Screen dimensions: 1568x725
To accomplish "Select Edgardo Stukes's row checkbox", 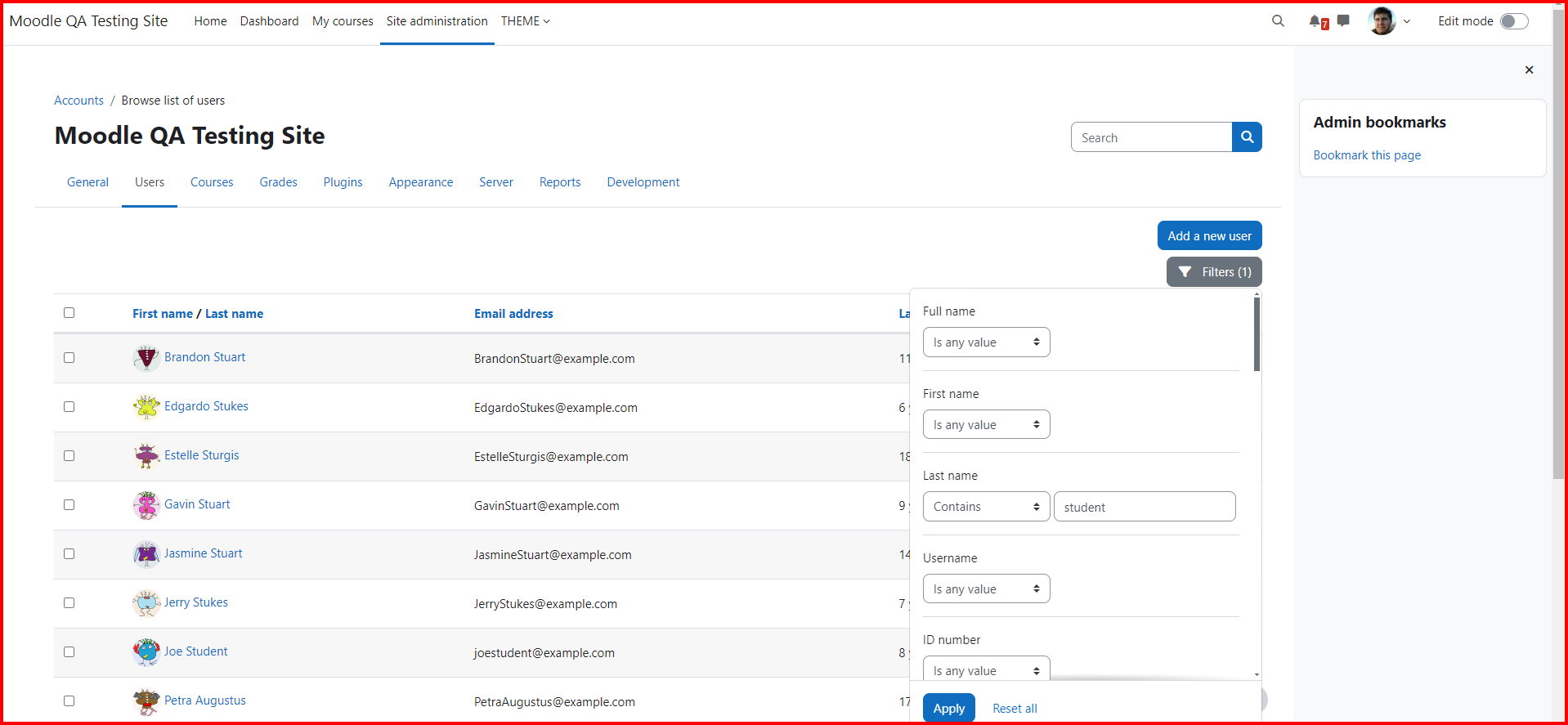I will 69,407.
